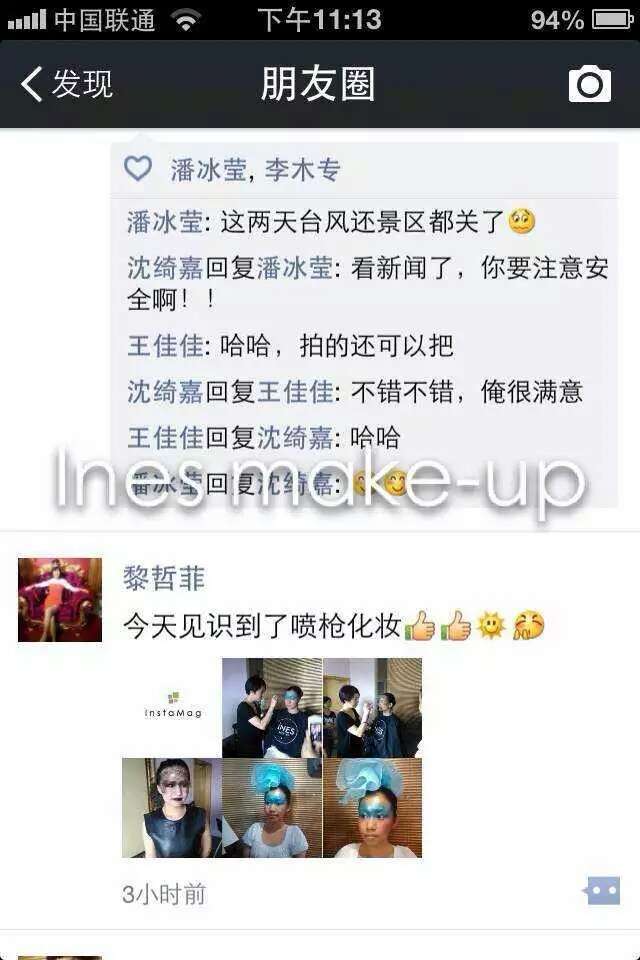Tap the battery indicator icon in status bar
640x960 pixels.
(x=612, y=20)
